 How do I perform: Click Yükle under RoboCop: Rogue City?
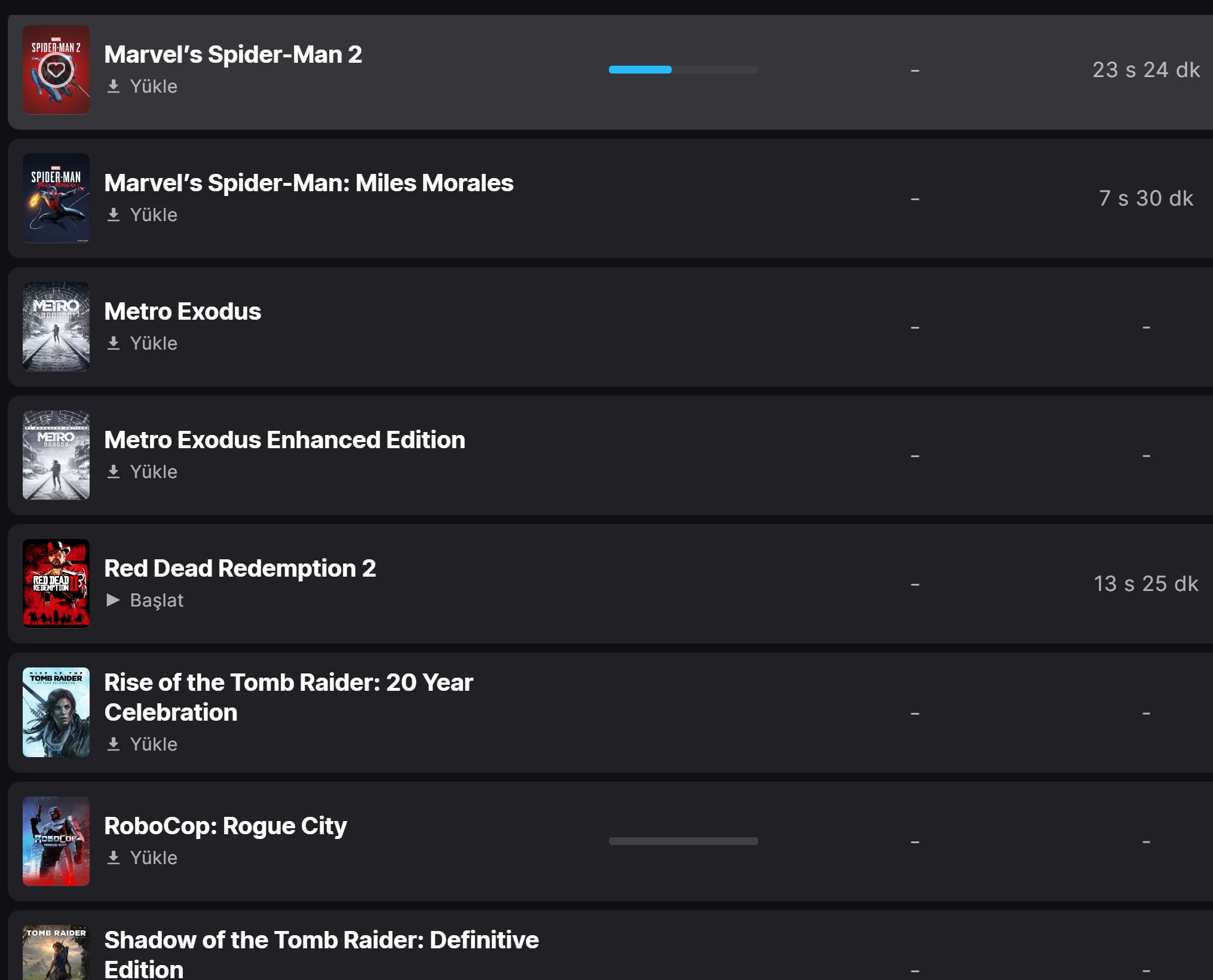pos(154,858)
